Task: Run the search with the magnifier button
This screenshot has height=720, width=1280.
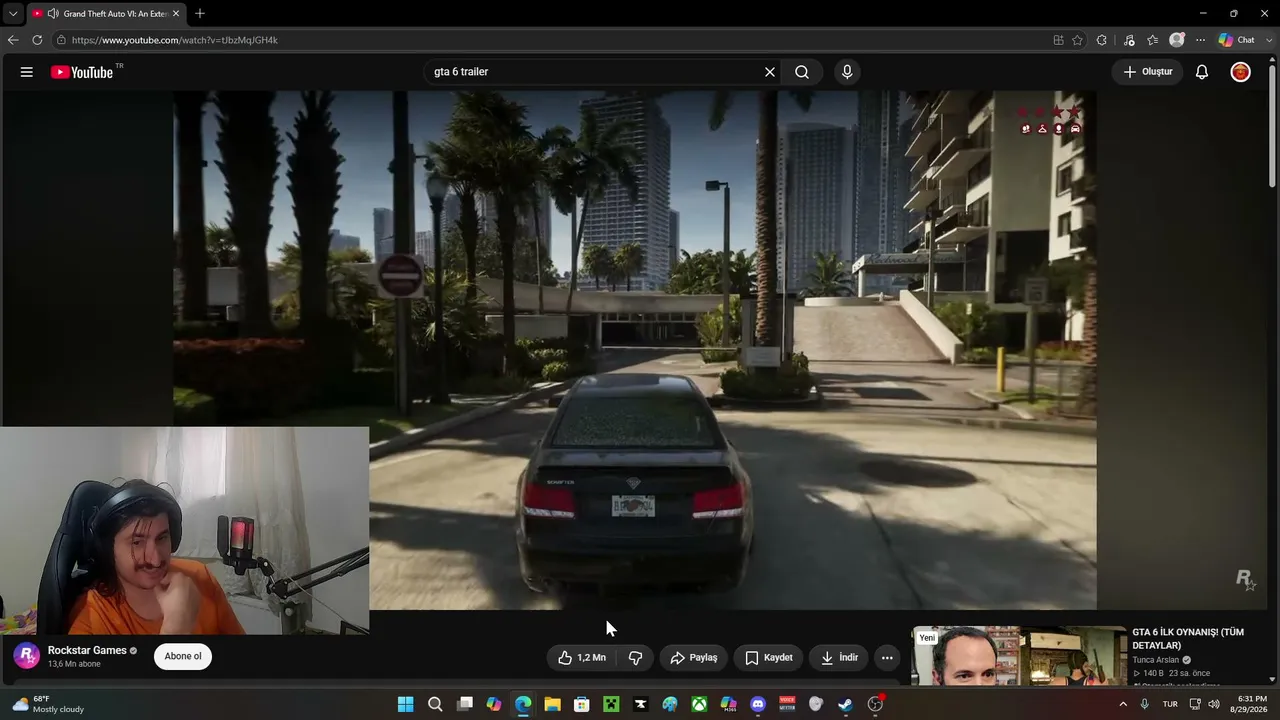Action: [802, 72]
